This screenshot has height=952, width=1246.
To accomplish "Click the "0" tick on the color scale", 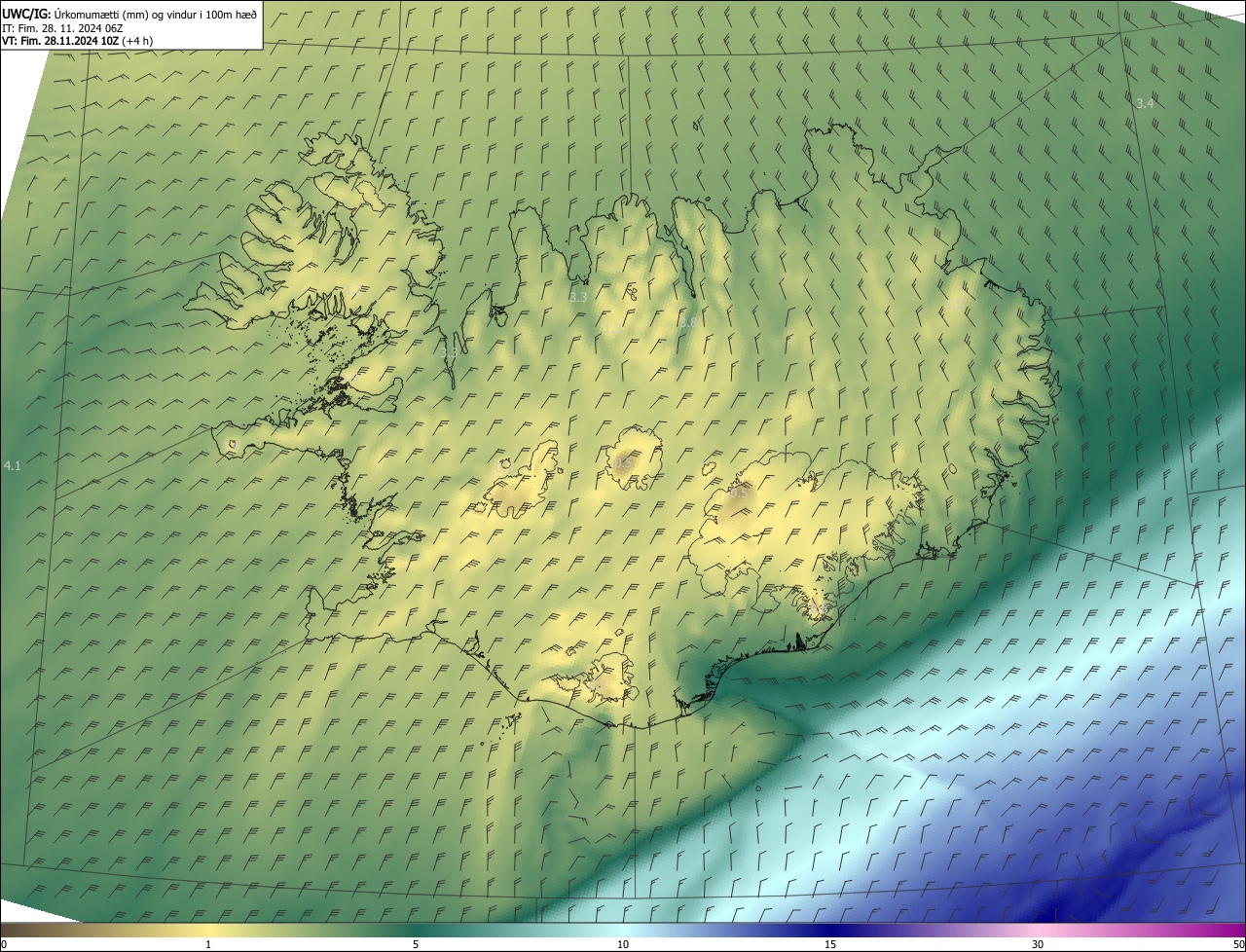I will (x=4, y=944).
